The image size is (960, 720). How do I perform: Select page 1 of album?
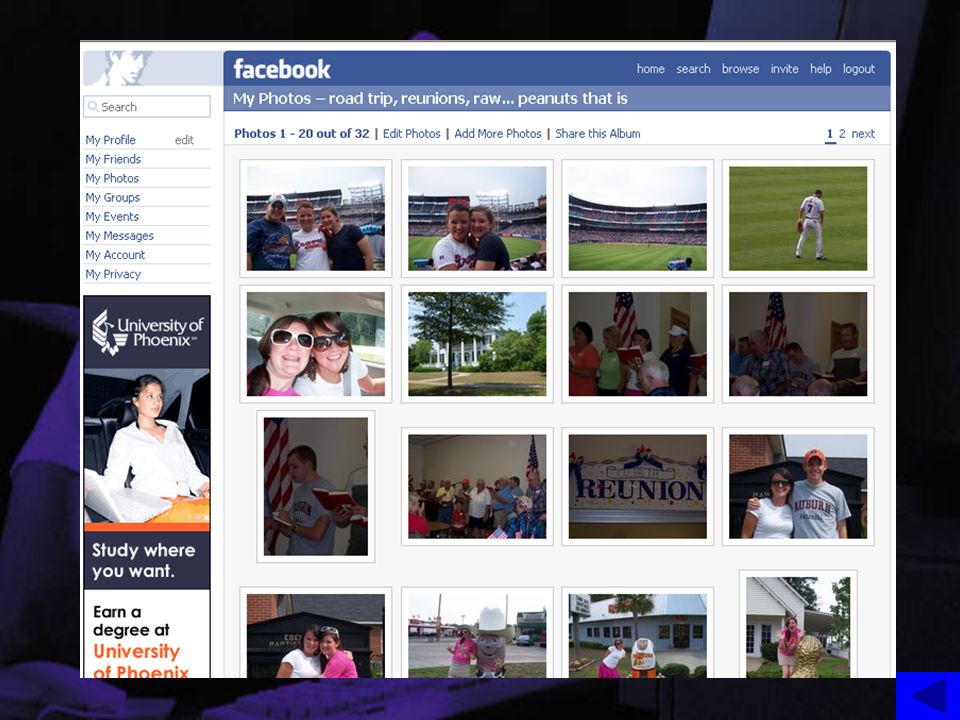[830, 134]
